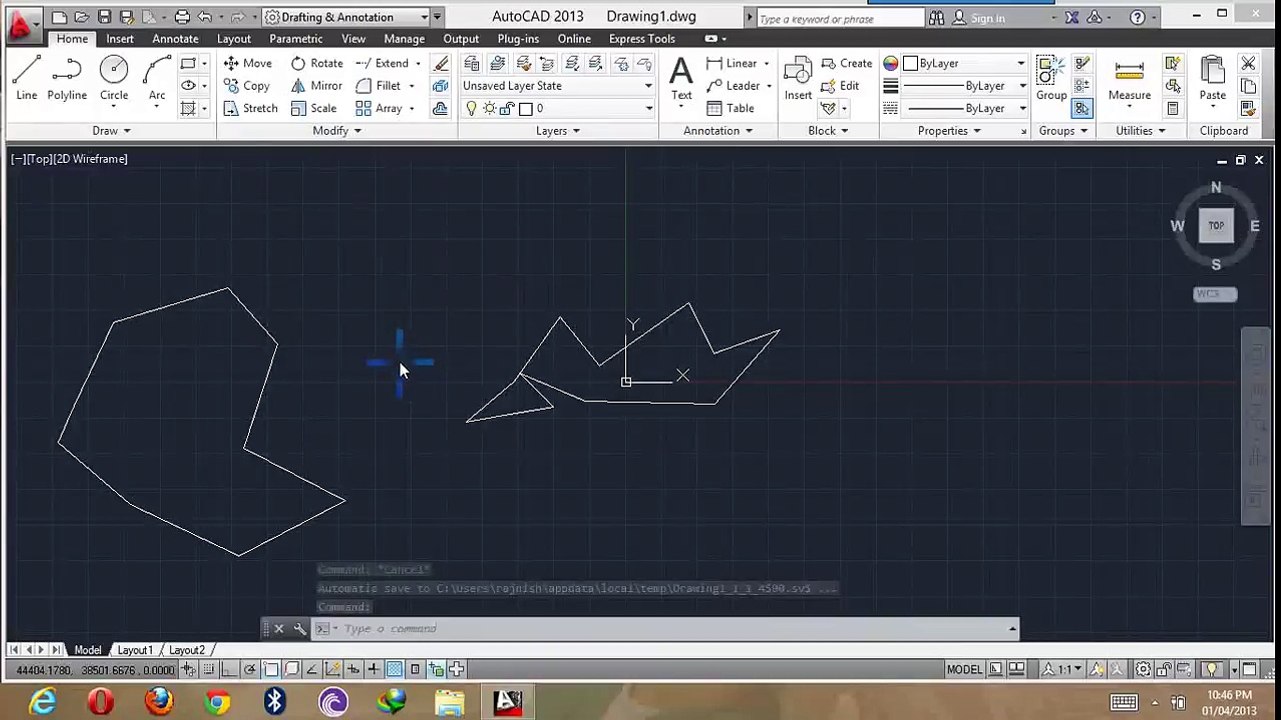
Task: Open the Express Tools ribbon tab
Action: 642,39
